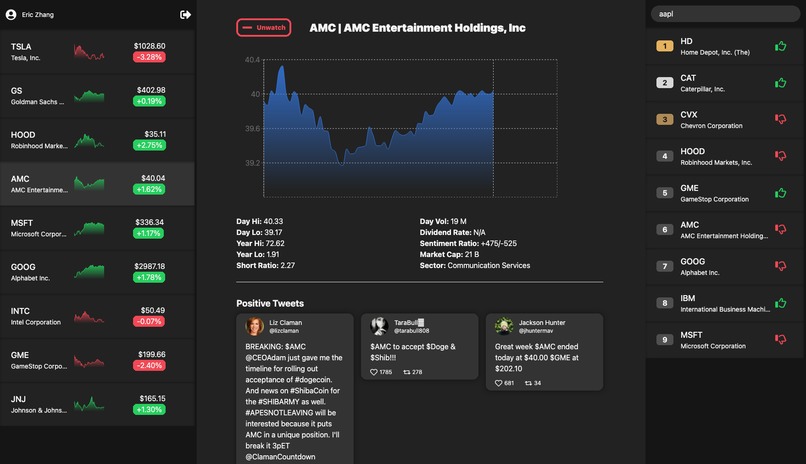This screenshot has height=464, width=806.
Task: Click TaraBull's profile picture
Action: [x=379, y=326]
